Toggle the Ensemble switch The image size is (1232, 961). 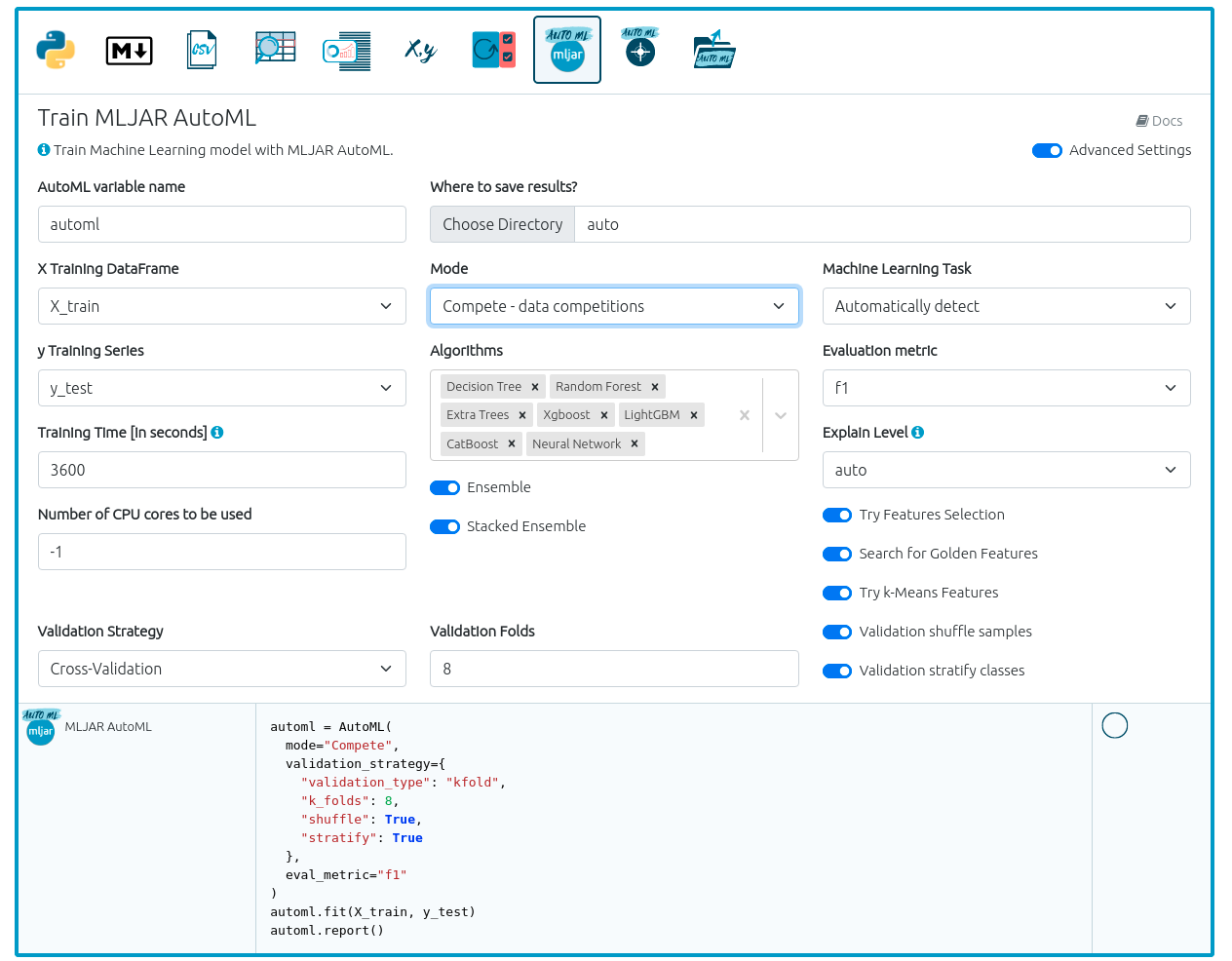click(444, 487)
